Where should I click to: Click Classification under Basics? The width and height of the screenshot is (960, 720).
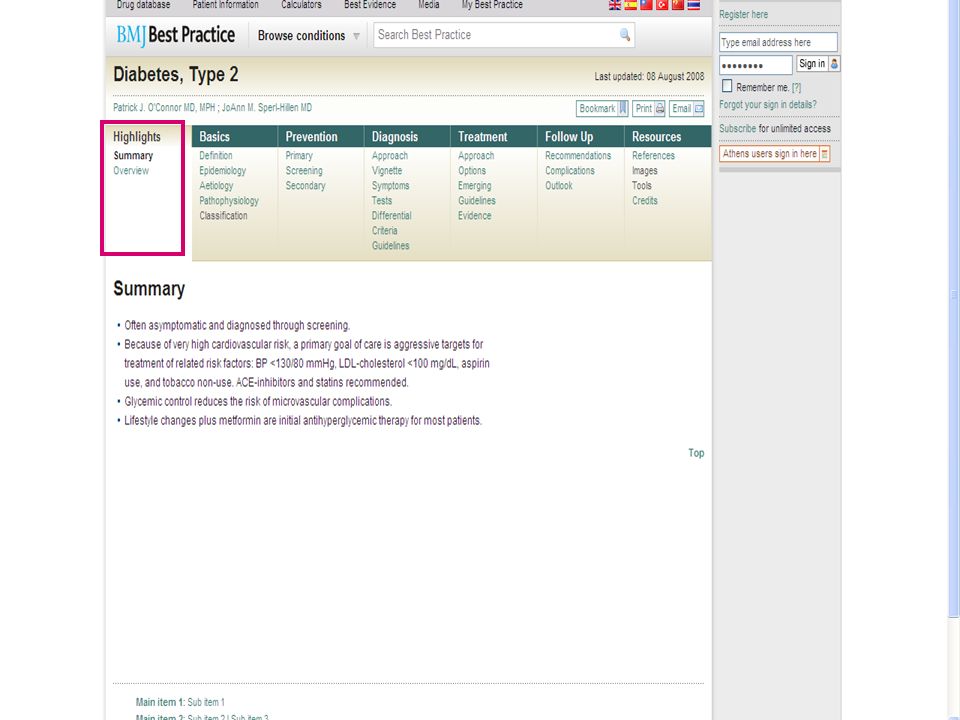[x=223, y=216]
